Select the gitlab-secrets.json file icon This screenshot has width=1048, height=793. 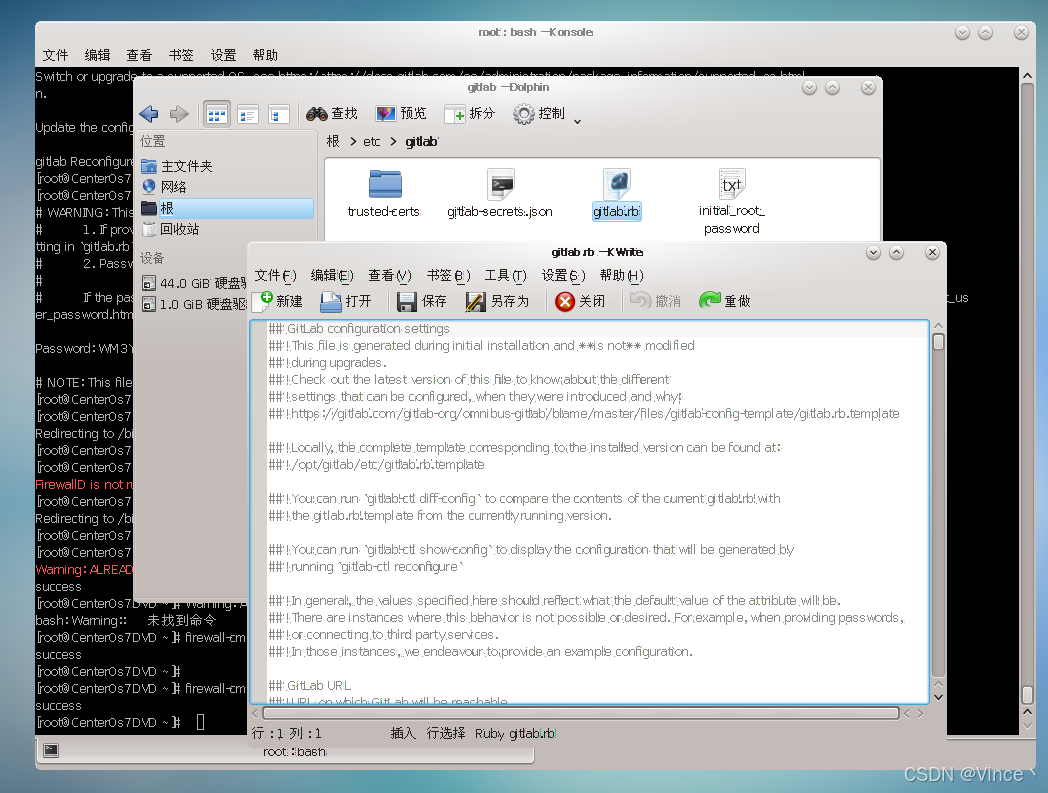click(x=501, y=185)
